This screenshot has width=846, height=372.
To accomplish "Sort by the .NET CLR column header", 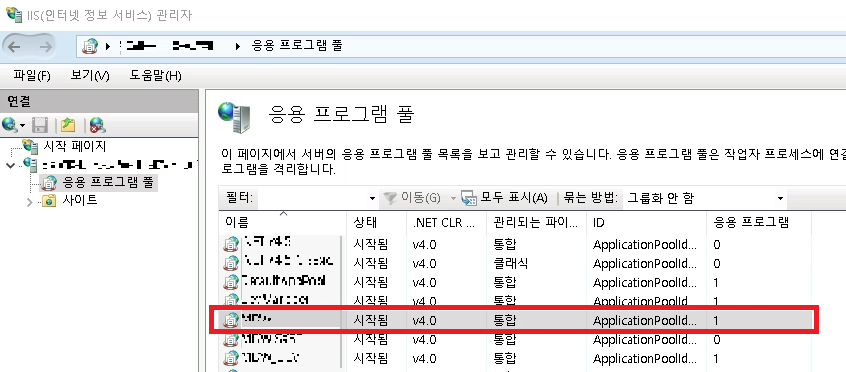I will [446, 222].
